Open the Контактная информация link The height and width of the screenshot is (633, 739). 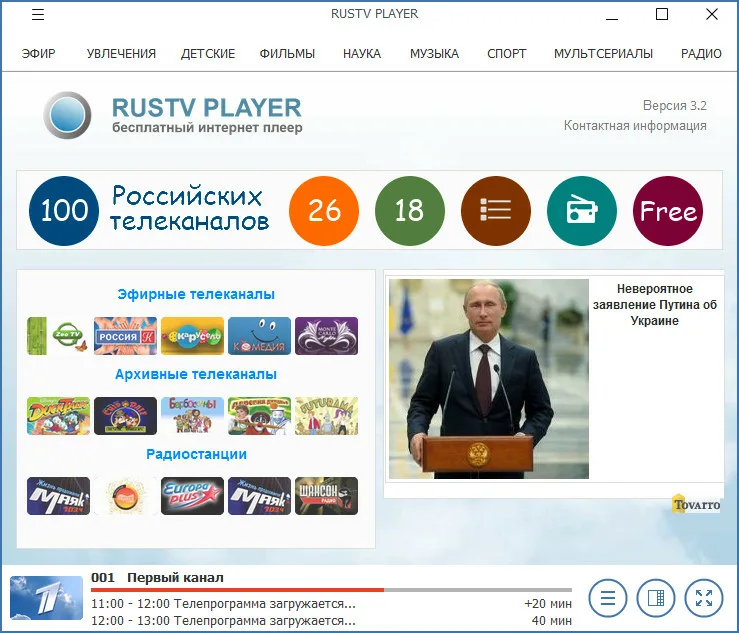pos(635,126)
